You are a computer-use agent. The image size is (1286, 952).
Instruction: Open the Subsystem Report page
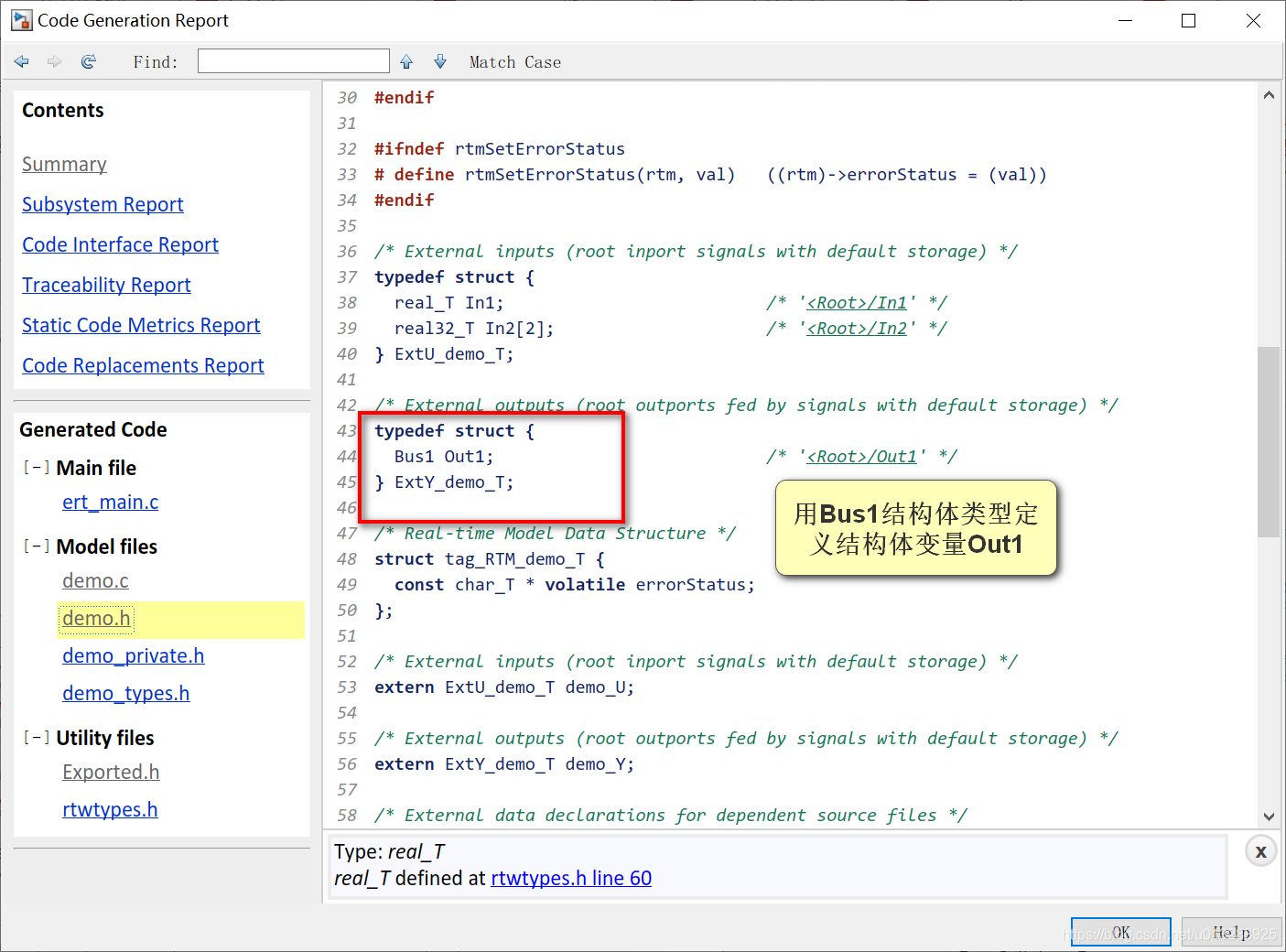coord(103,204)
